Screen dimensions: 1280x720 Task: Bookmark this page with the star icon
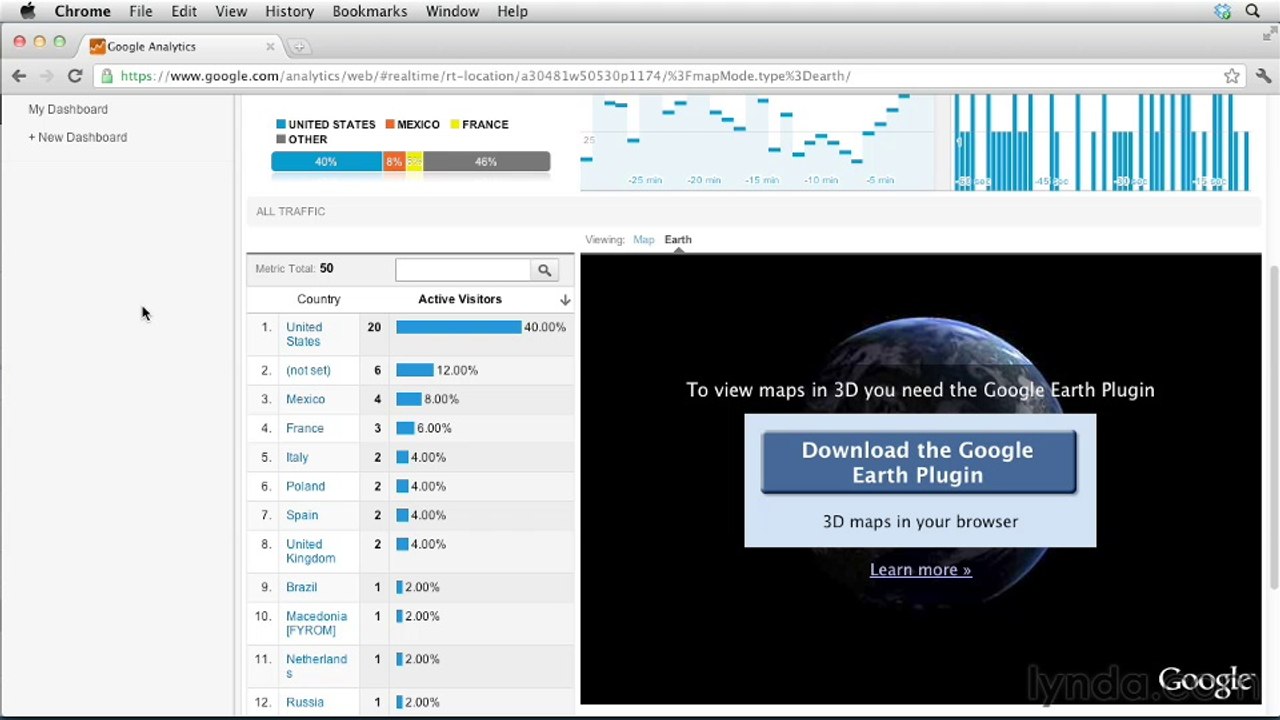pyautogui.click(x=1232, y=76)
